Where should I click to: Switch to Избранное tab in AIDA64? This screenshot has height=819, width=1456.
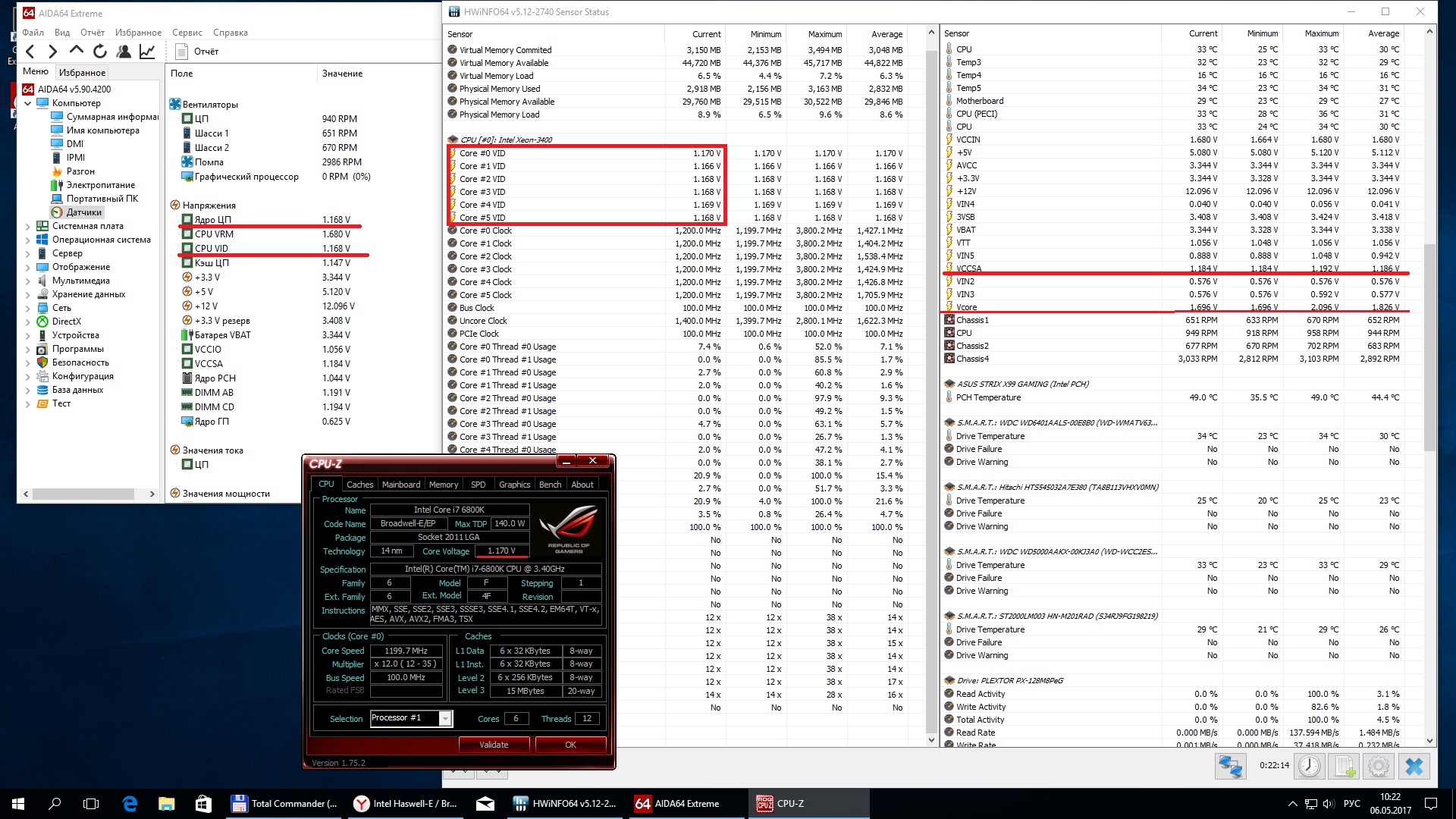point(82,73)
